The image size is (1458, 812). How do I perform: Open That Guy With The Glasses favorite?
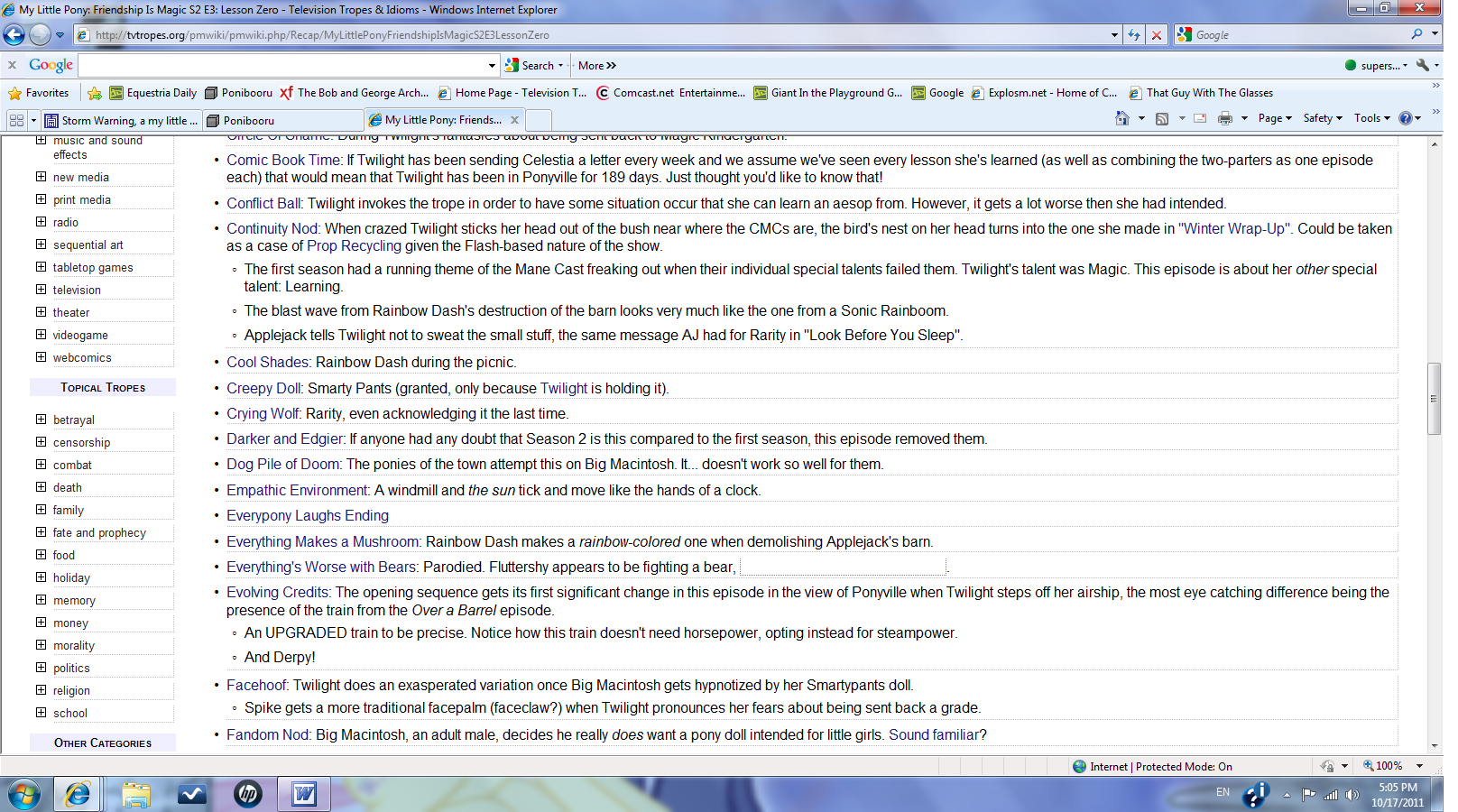point(1201,92)
